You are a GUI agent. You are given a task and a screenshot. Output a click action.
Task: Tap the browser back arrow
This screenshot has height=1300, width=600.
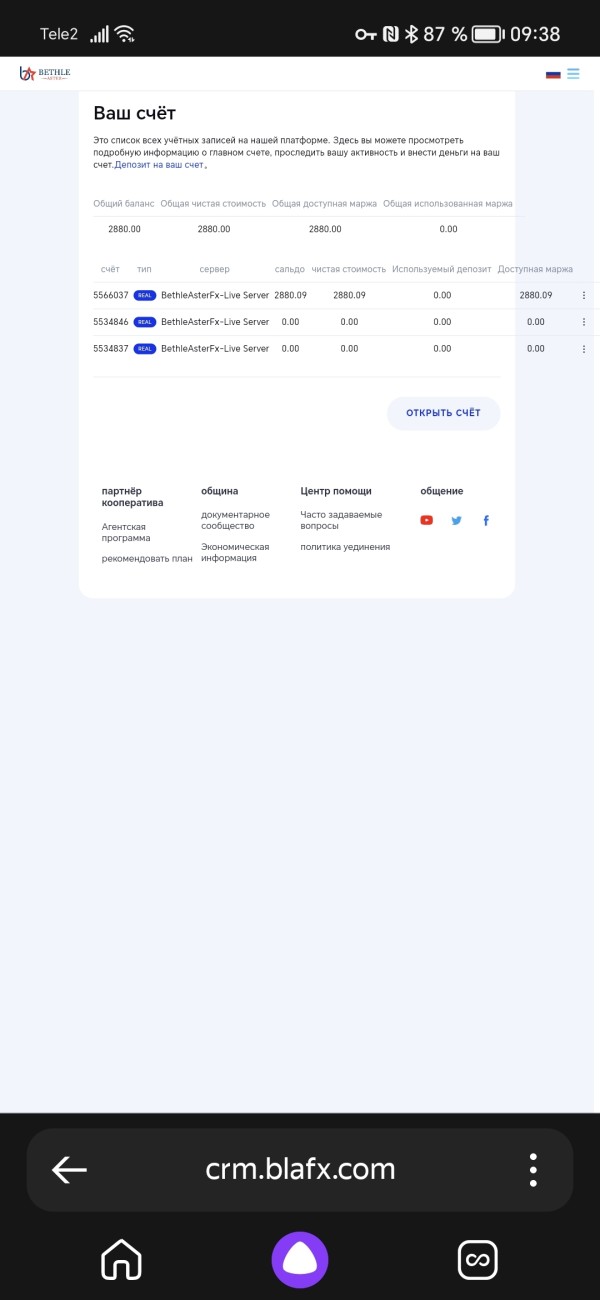(69, 1169)
